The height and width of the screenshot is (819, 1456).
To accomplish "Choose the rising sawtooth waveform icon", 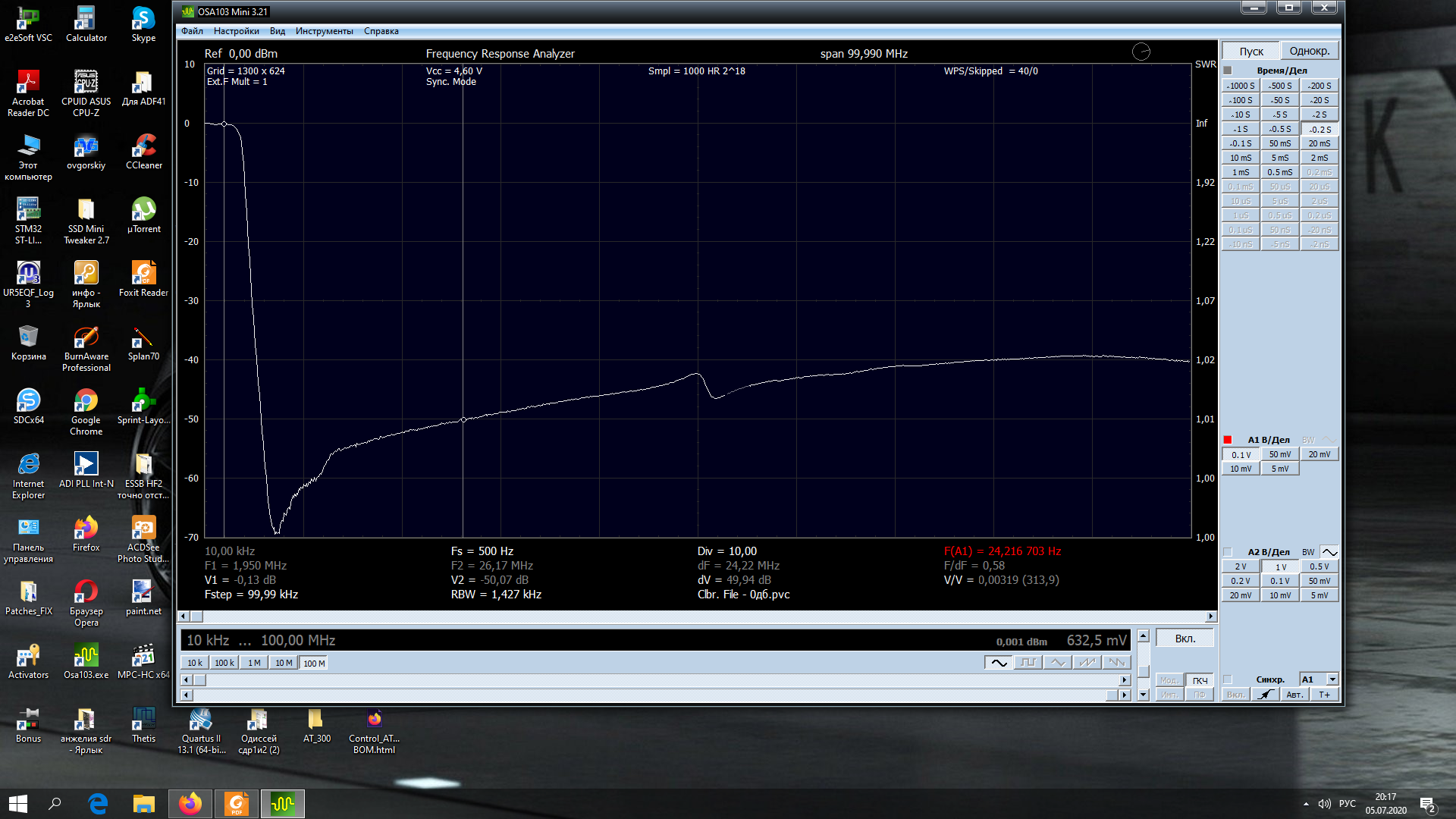I will click(1087, 663).
